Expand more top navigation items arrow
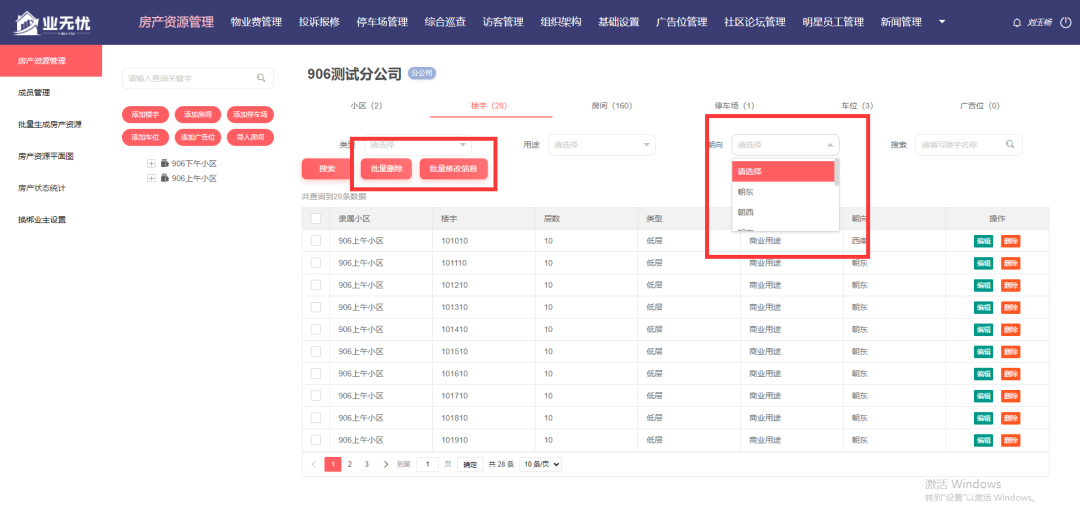The image size is (1080, 512). click(942, 22)
